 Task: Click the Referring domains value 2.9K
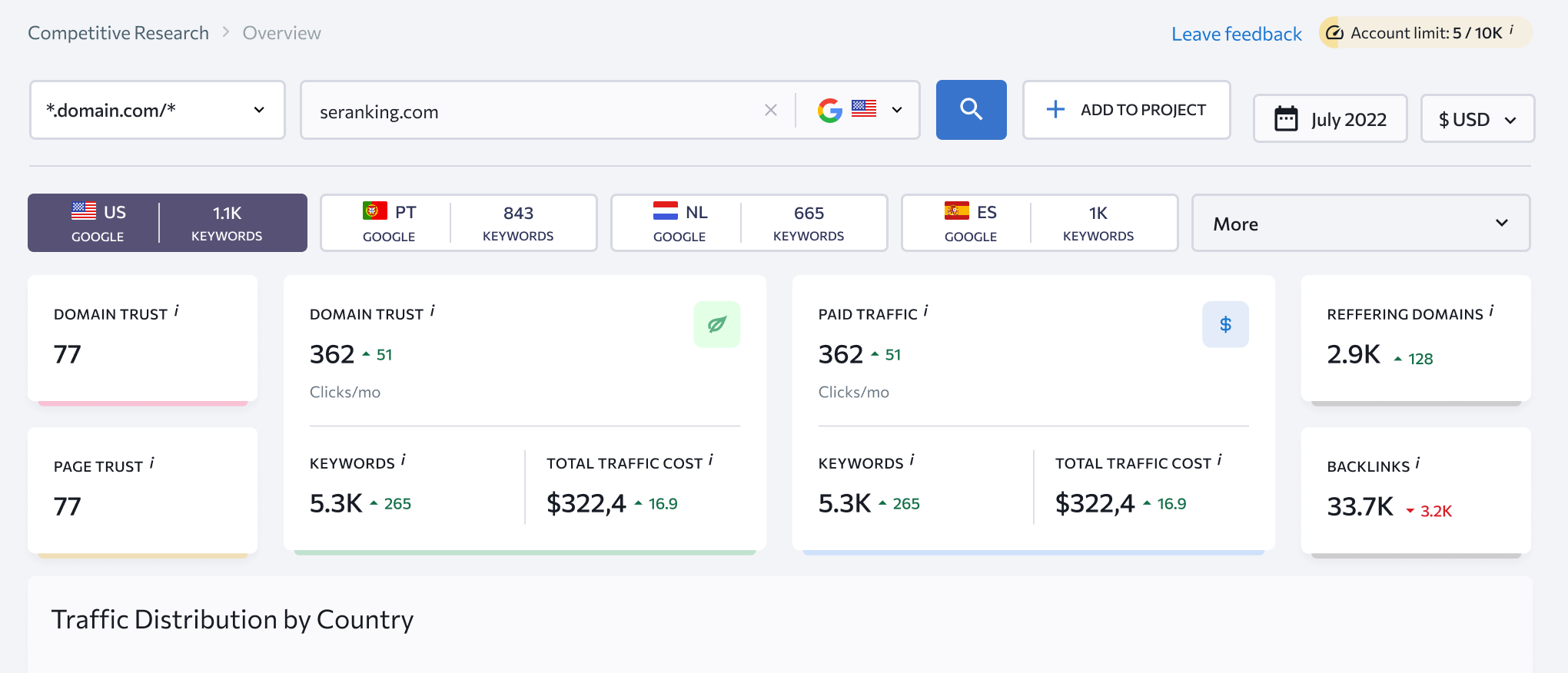pyautogui.click(x=1354, y=355)
